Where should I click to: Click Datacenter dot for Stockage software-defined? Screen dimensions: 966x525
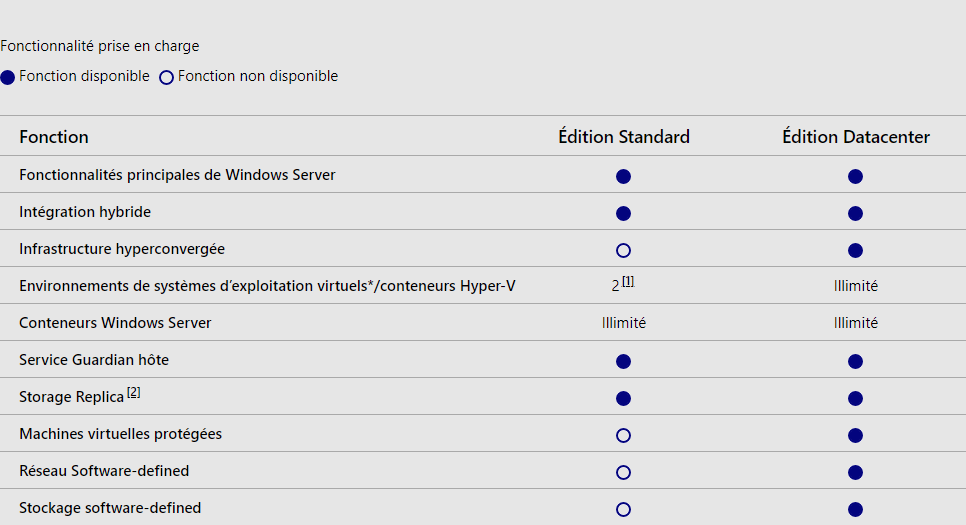[855, 509]
